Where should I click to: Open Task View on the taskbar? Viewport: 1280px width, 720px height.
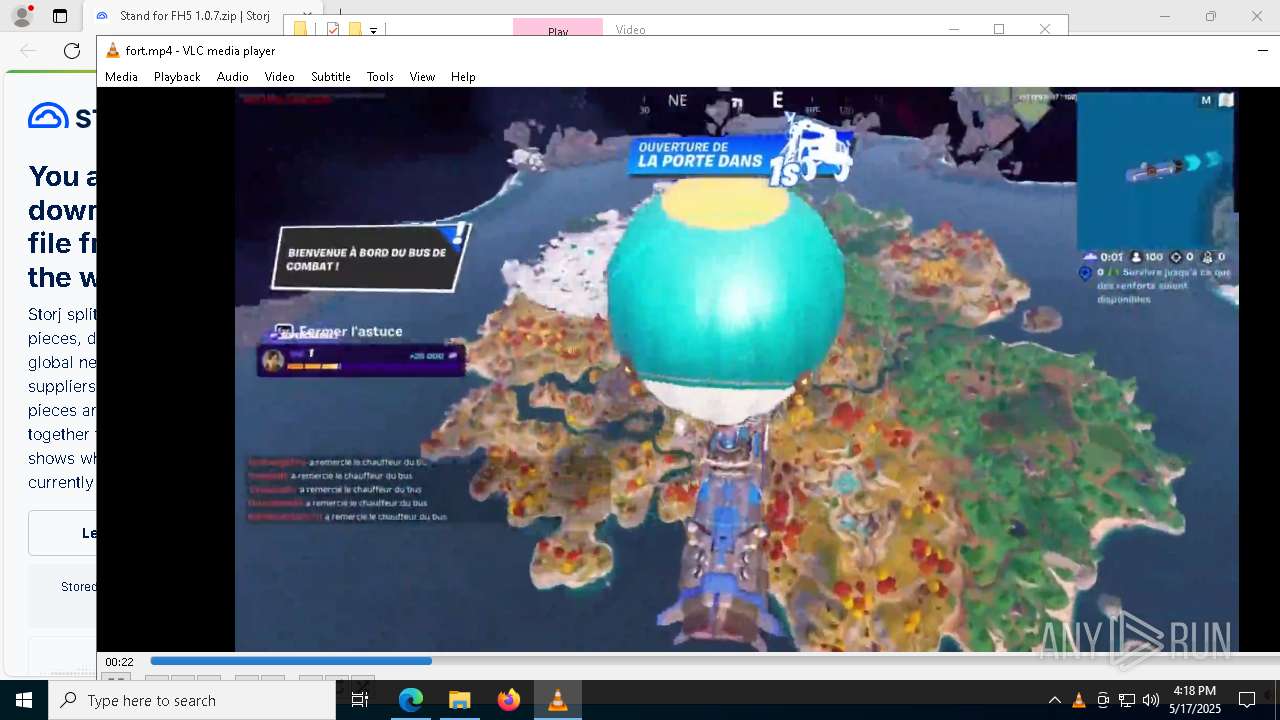coord(360,700)
